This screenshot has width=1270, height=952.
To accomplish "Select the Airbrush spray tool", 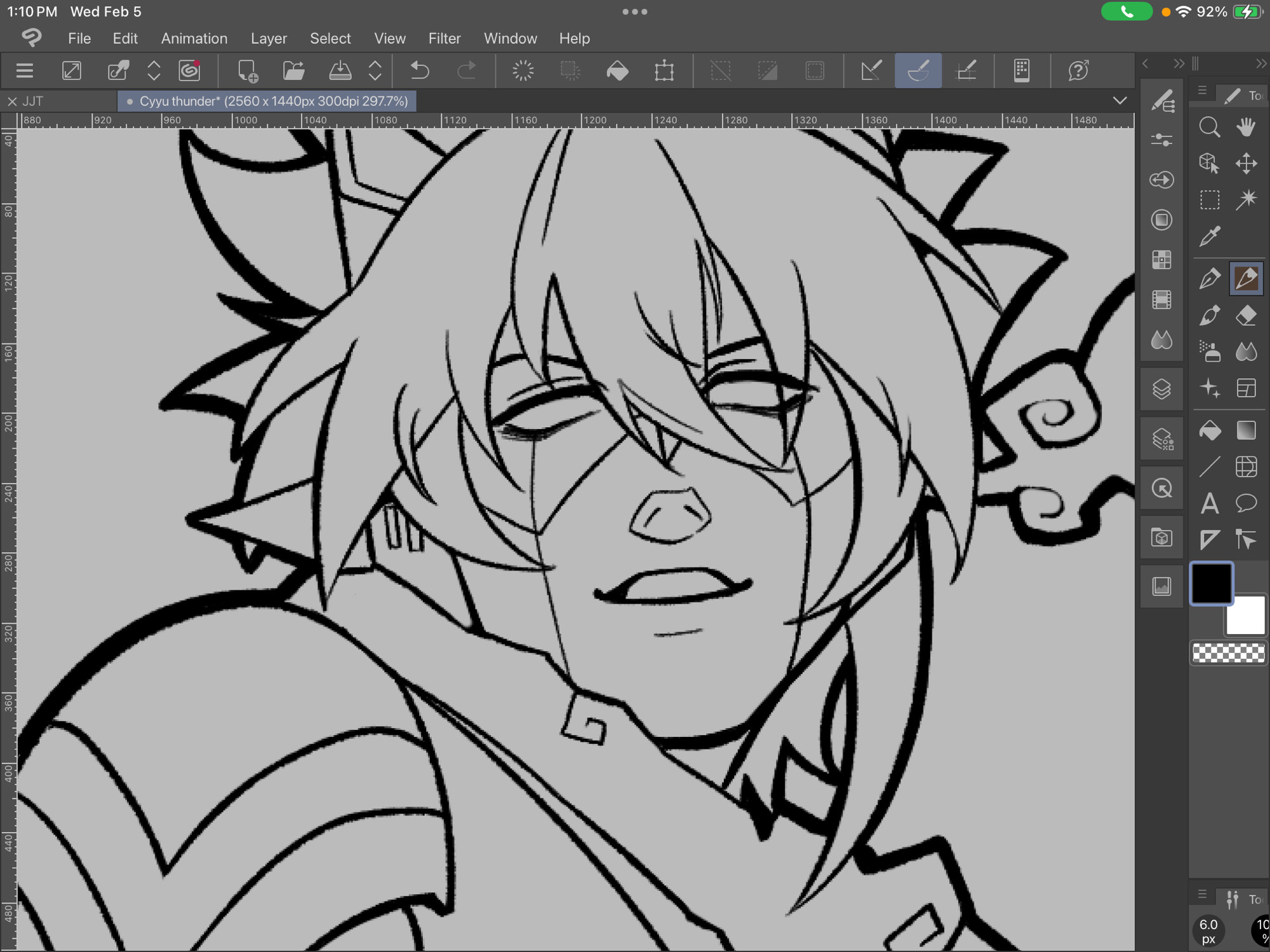I will click(1210, 352).
